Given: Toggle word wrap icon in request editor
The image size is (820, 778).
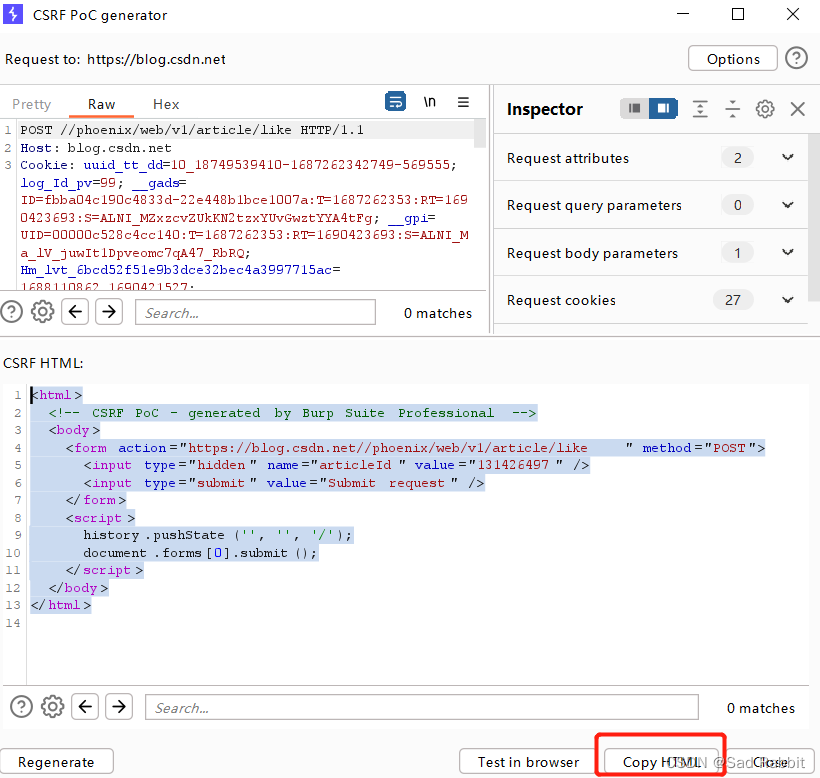Looking at the screenshot, I should [395, 101].
